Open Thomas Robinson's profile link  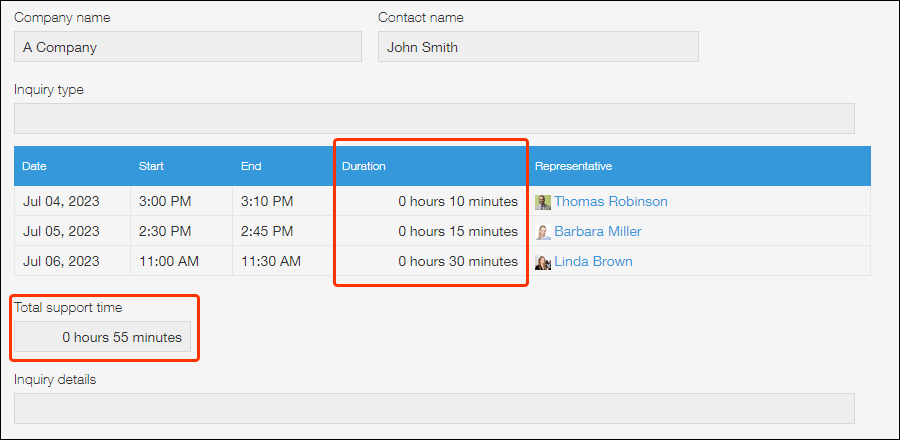tap(610, 201)
